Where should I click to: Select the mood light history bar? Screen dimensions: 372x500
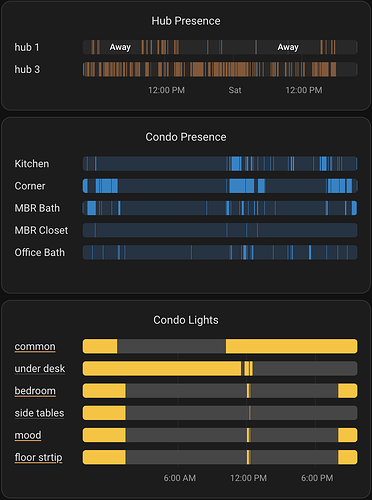[220, 435]
